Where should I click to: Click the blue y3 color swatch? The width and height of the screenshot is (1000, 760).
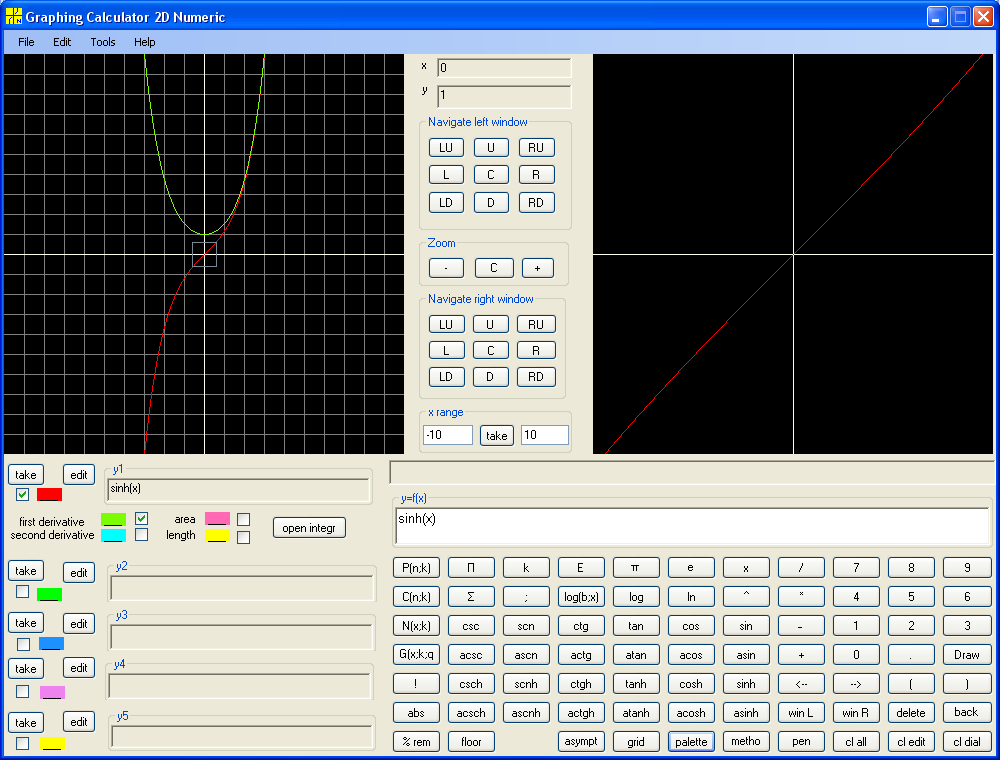[51, 643]
